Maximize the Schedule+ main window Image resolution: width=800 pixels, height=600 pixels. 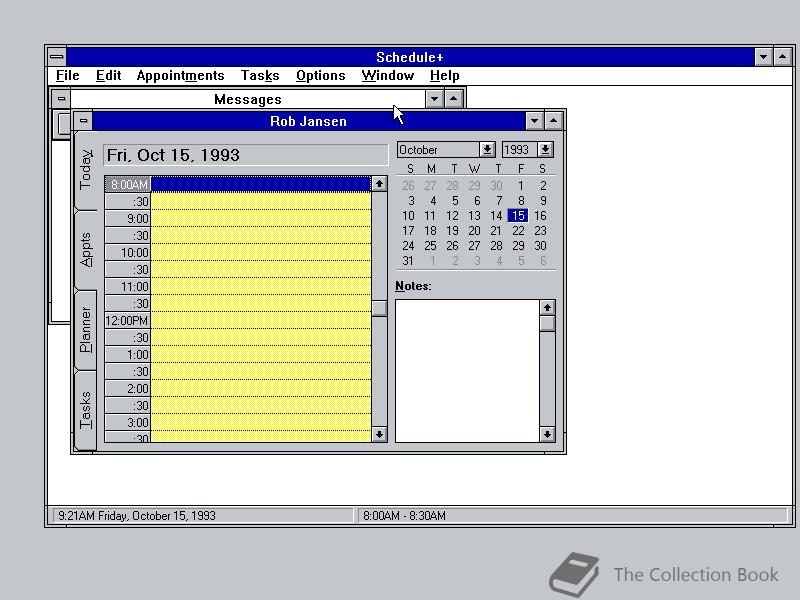pyautogui.click(x=783, y=57)
